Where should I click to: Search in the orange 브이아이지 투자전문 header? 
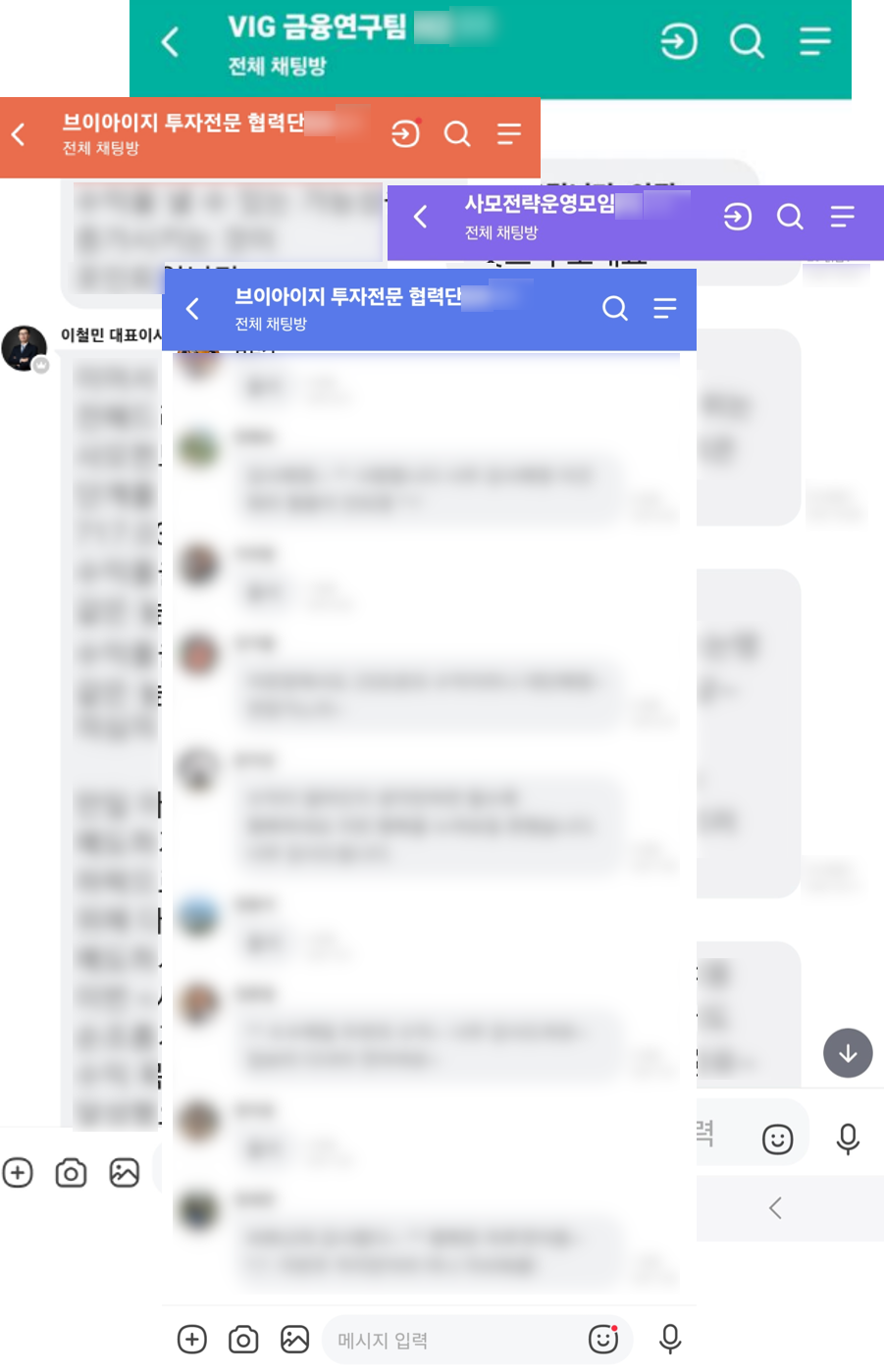(457, 133)
